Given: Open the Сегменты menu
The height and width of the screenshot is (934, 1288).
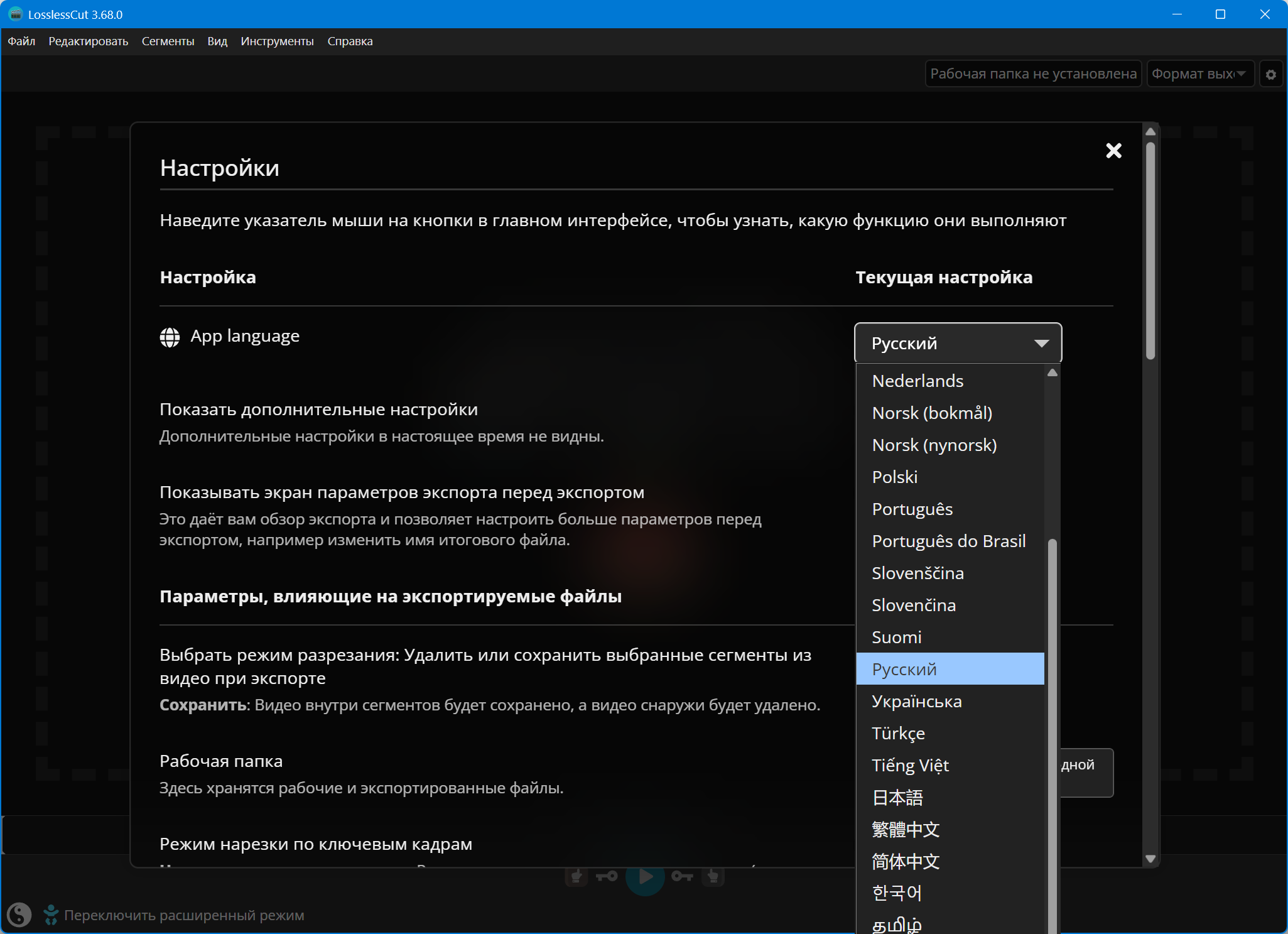Looking at the screenshot, I should point(168,41).
